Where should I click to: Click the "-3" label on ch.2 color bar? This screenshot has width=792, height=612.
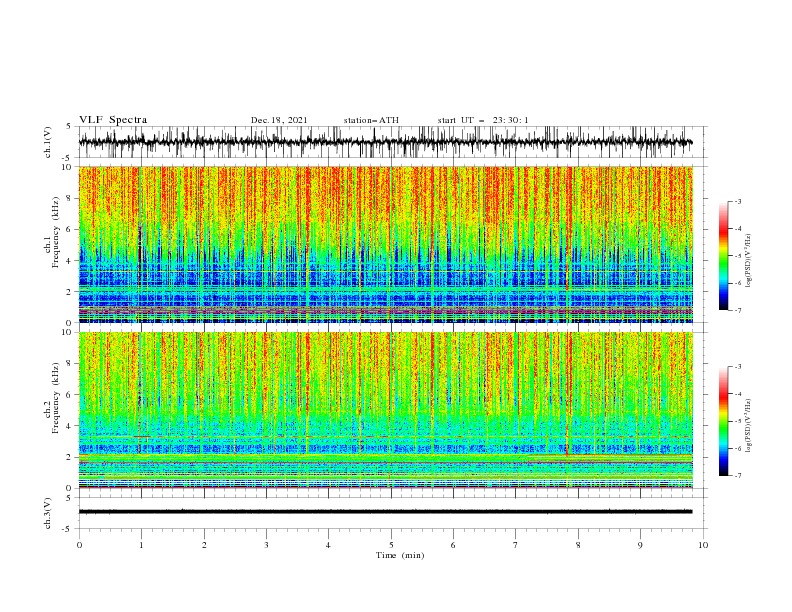[737, 367]
